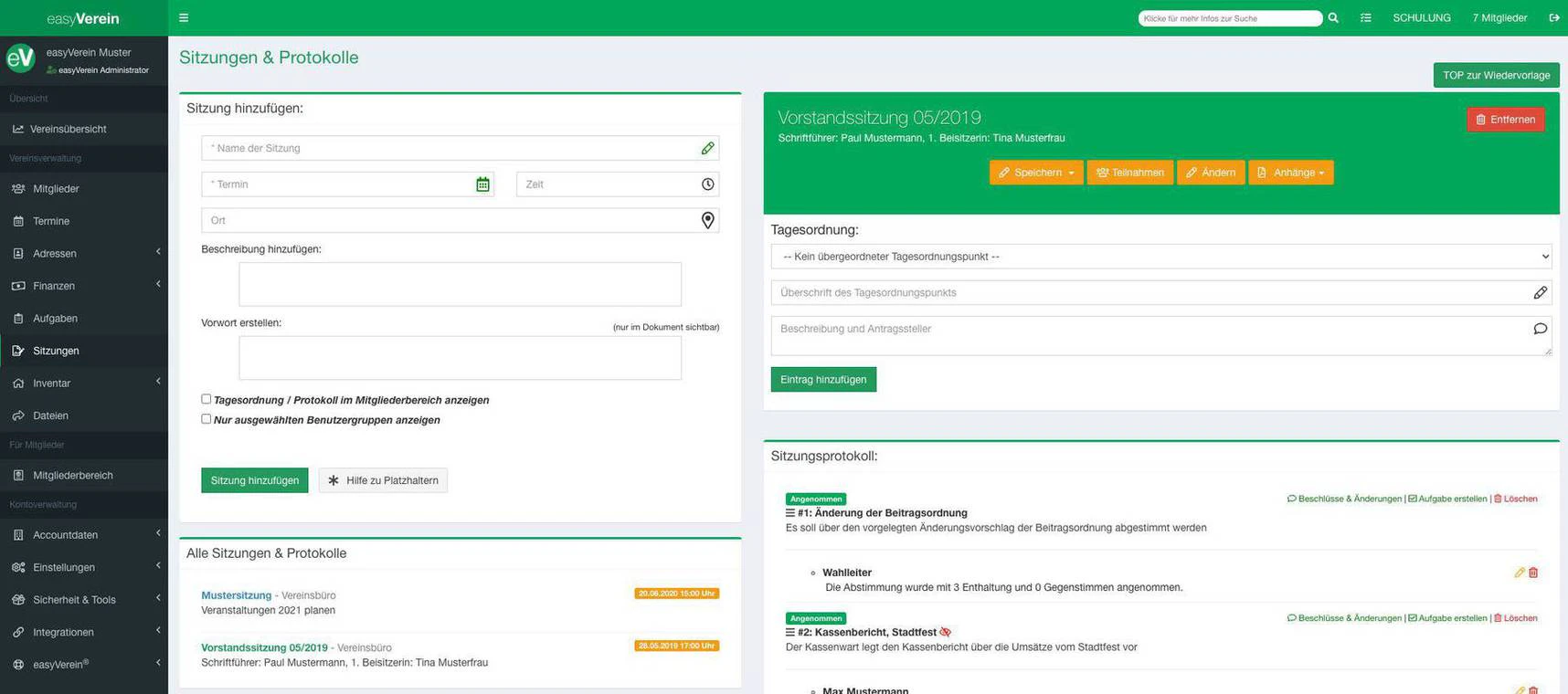Delete the Wahlleiter entry trash icon

click(1533, 573)
